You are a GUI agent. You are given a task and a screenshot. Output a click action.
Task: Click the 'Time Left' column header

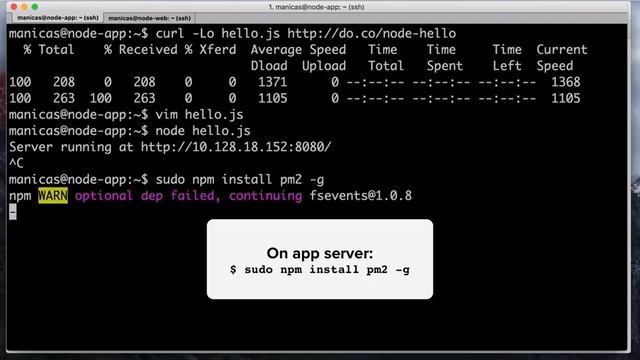[507, 58]
